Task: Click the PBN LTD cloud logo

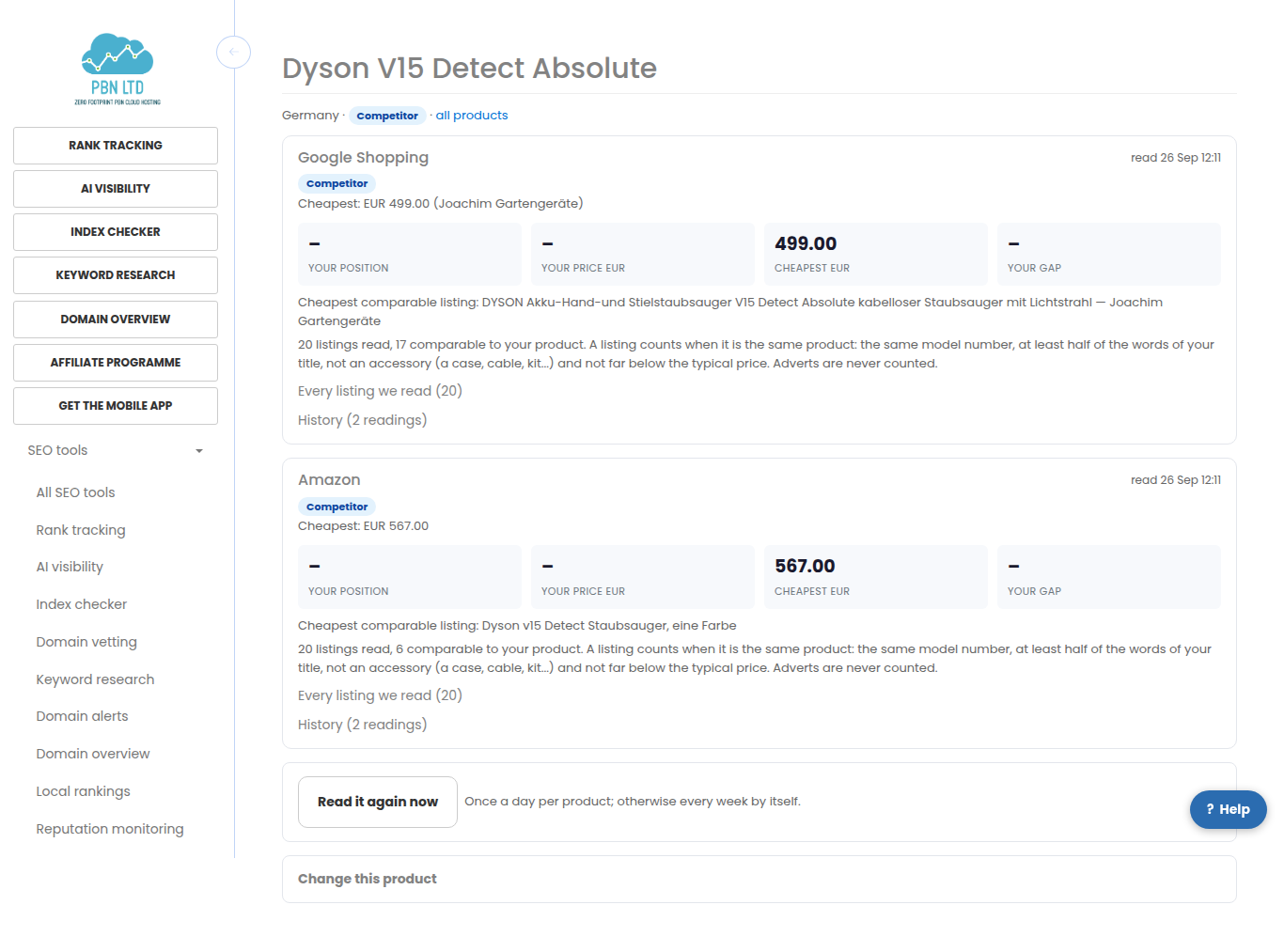Action: [x=117, y=69]
